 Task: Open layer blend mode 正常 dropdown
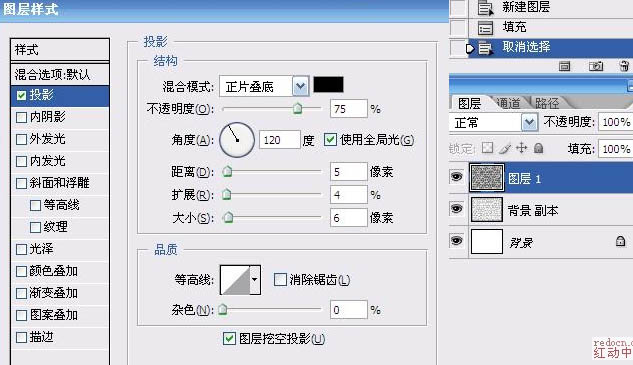pos(529,122)
